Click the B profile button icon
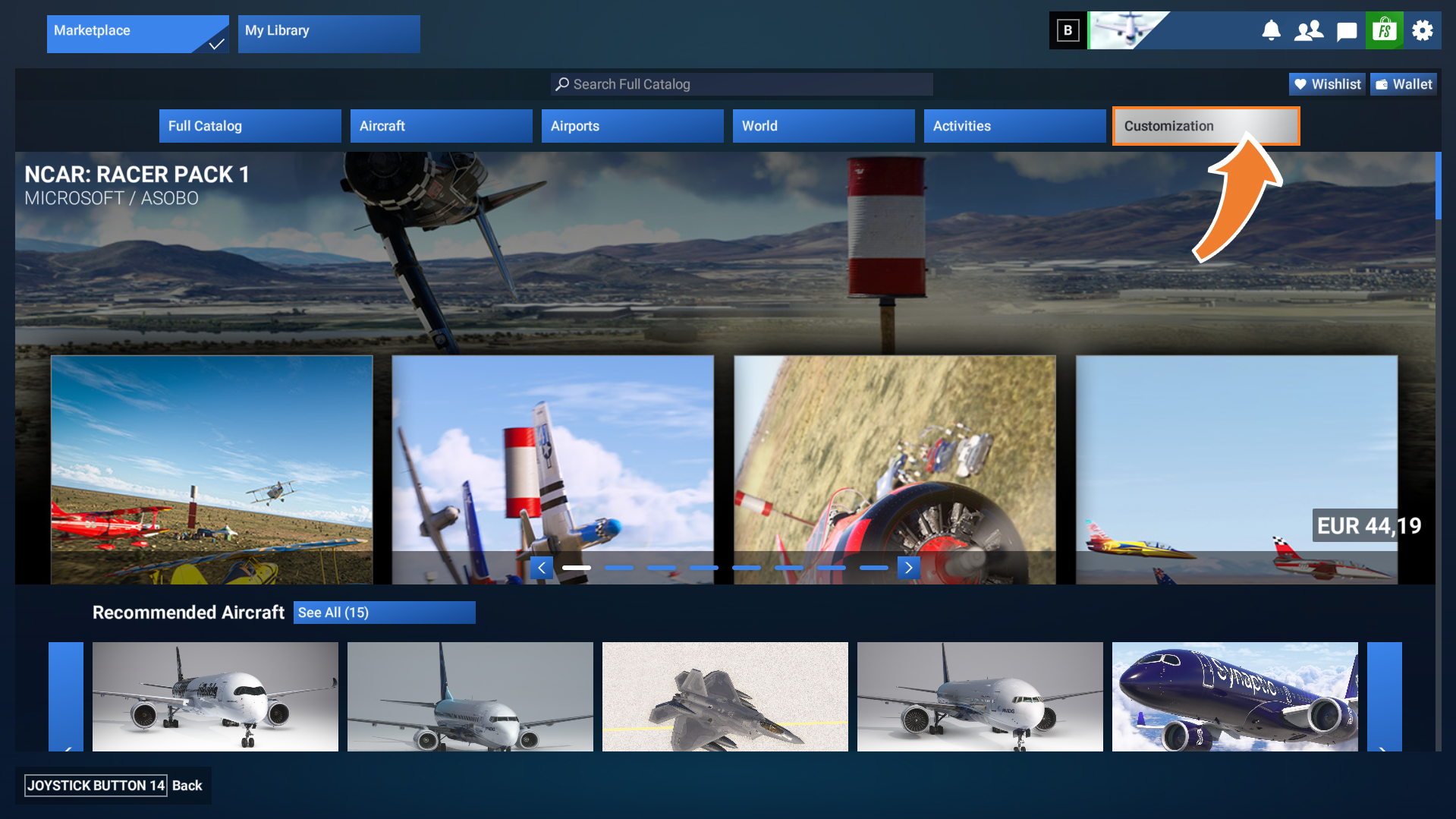This screenshot has width=1456, height=819. [1068, 30]
